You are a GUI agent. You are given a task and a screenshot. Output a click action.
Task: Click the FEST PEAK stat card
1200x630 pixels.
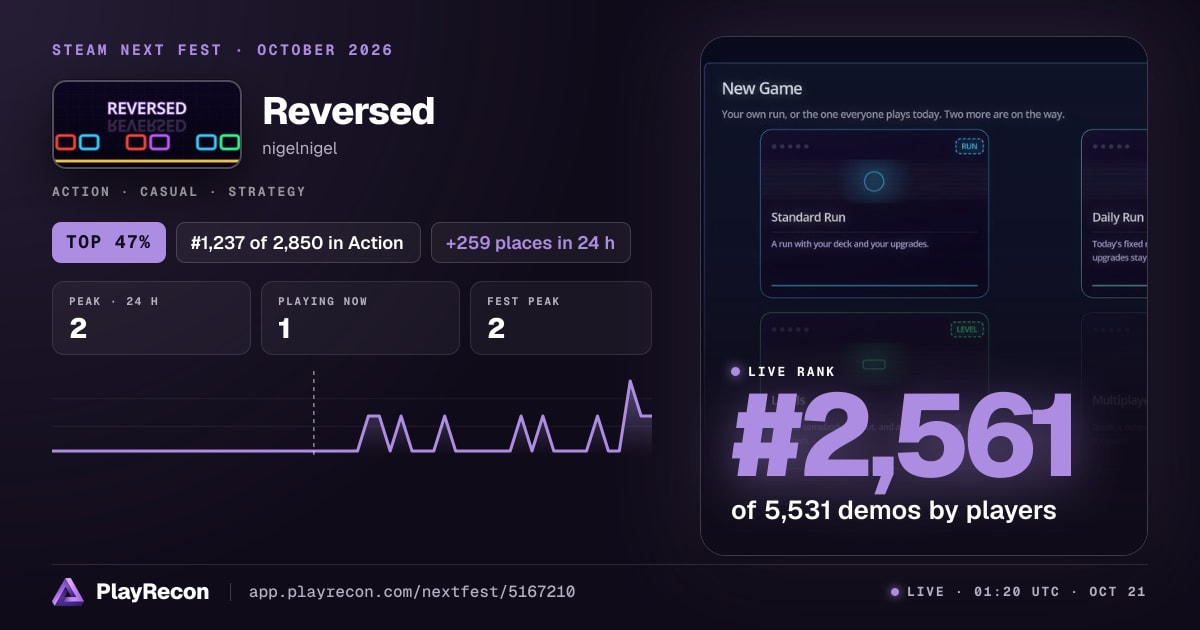click(x=561, y=318)
